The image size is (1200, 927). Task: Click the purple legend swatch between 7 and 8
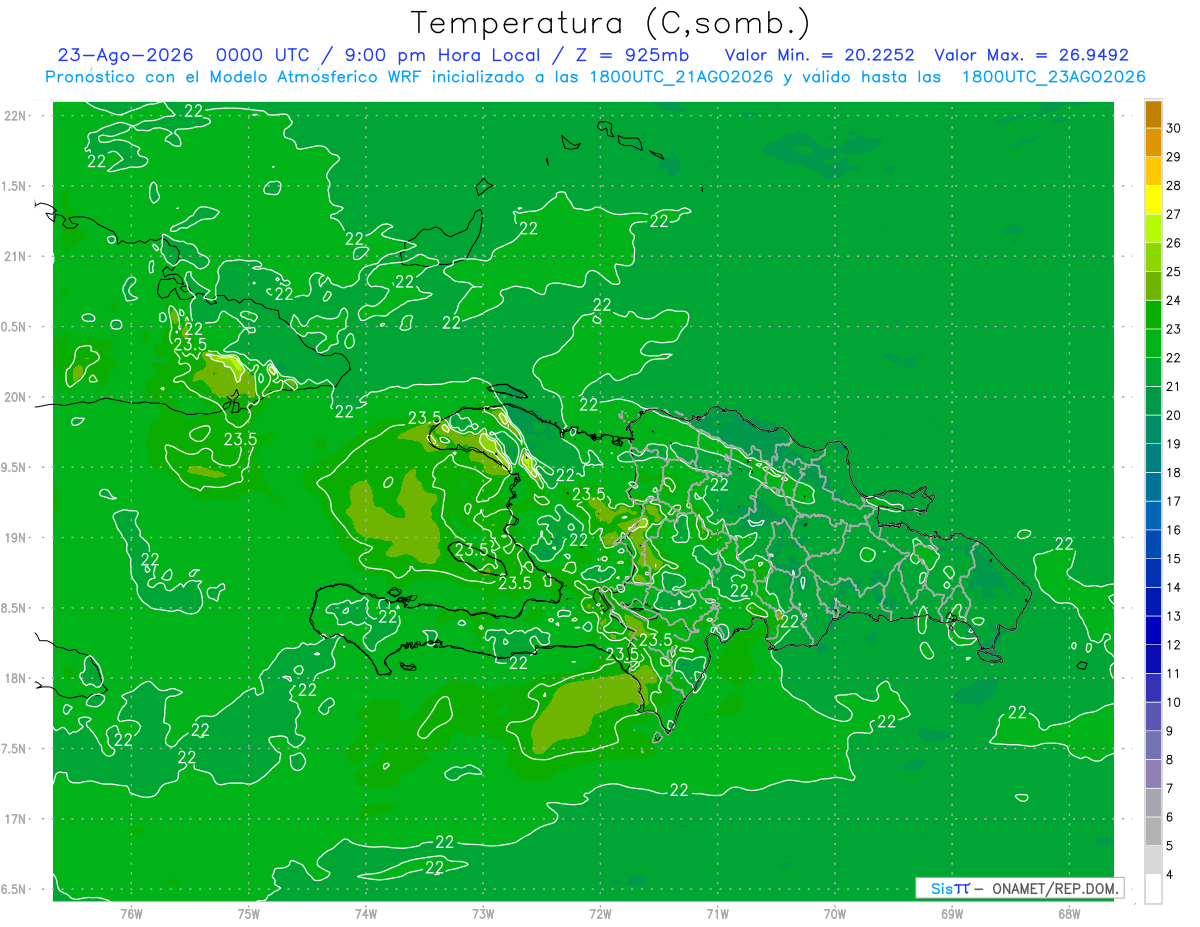tap(1153, 774)
